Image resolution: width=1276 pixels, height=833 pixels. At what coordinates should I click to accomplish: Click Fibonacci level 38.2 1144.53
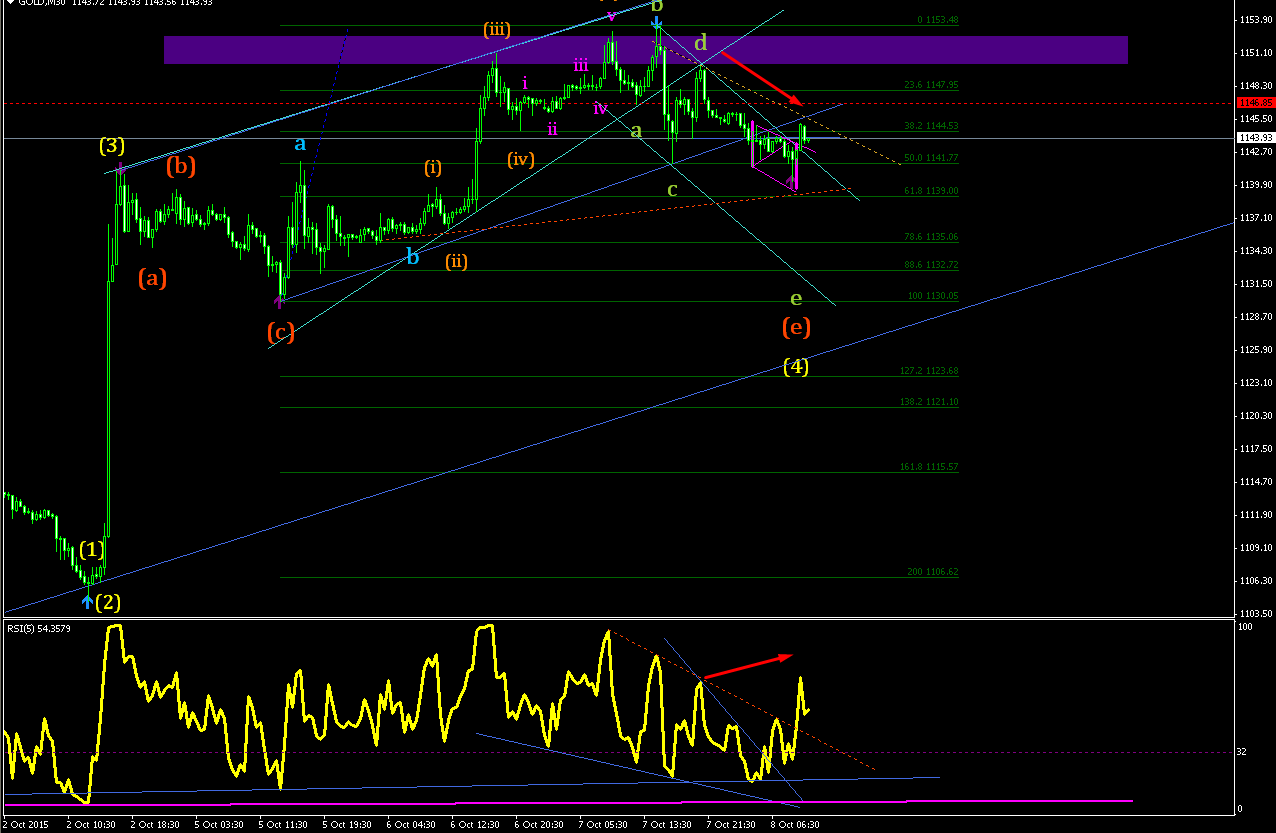click(x=931, y=126)
